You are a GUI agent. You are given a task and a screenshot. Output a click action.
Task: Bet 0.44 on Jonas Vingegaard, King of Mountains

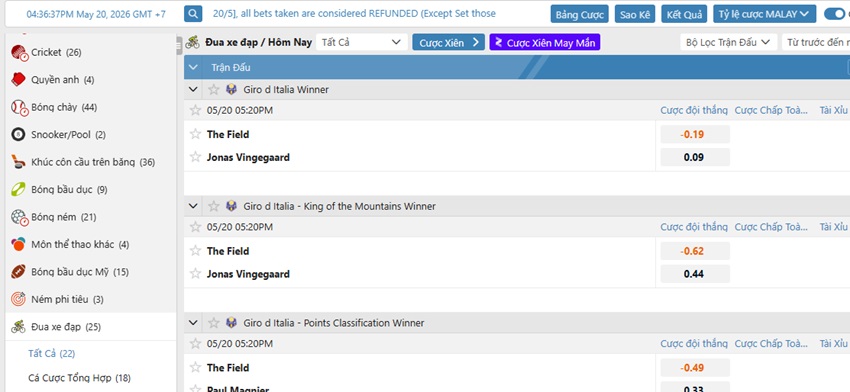coord(695,274)
